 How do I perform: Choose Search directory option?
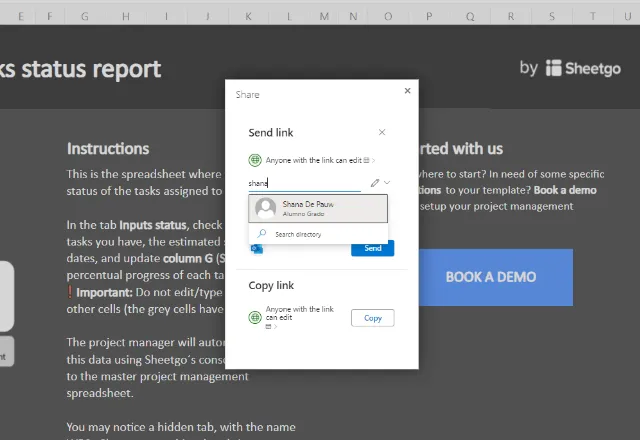point(318,234)
